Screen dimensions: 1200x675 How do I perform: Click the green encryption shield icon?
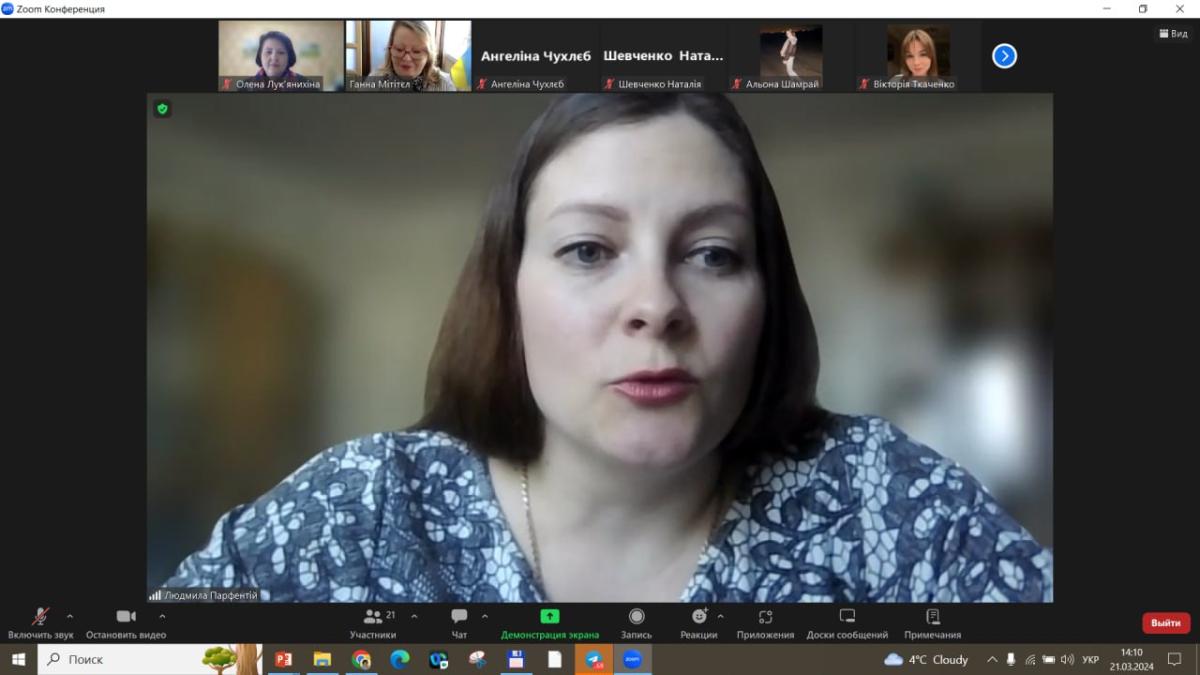162,109
